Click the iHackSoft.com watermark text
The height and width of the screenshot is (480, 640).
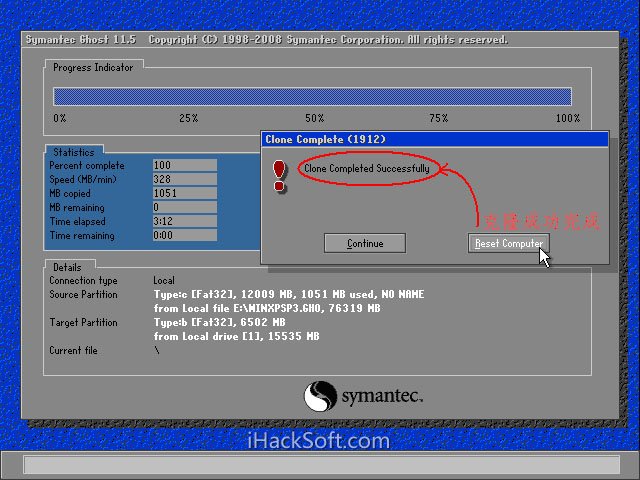tap(318, 440)
